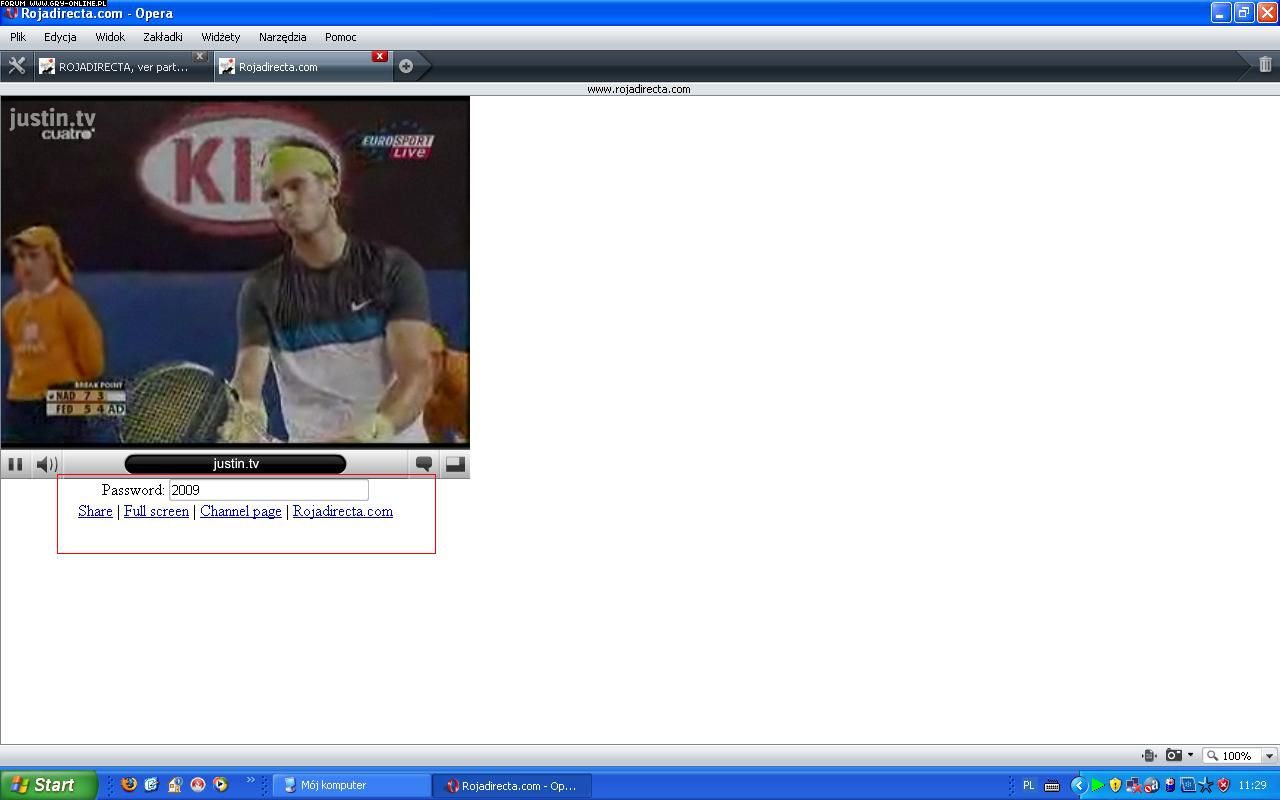Viewport: 1280px width, 800px height.
Task: Close the active Rojadirecta.com tab
Action: point(380,56)
